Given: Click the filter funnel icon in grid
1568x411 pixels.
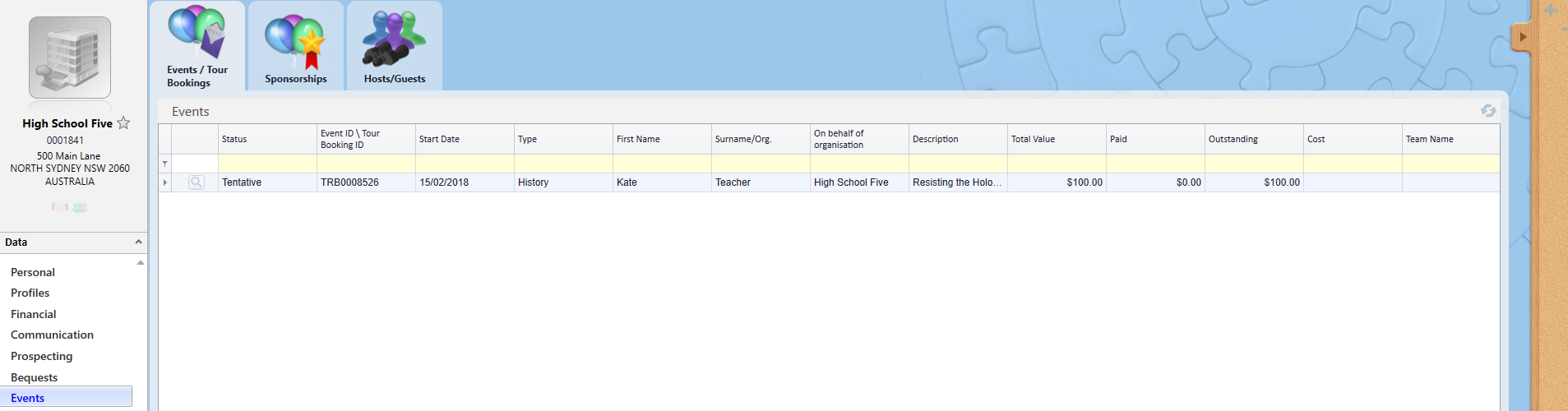Looking at the screenshot, I should click(x=165, y=164).
